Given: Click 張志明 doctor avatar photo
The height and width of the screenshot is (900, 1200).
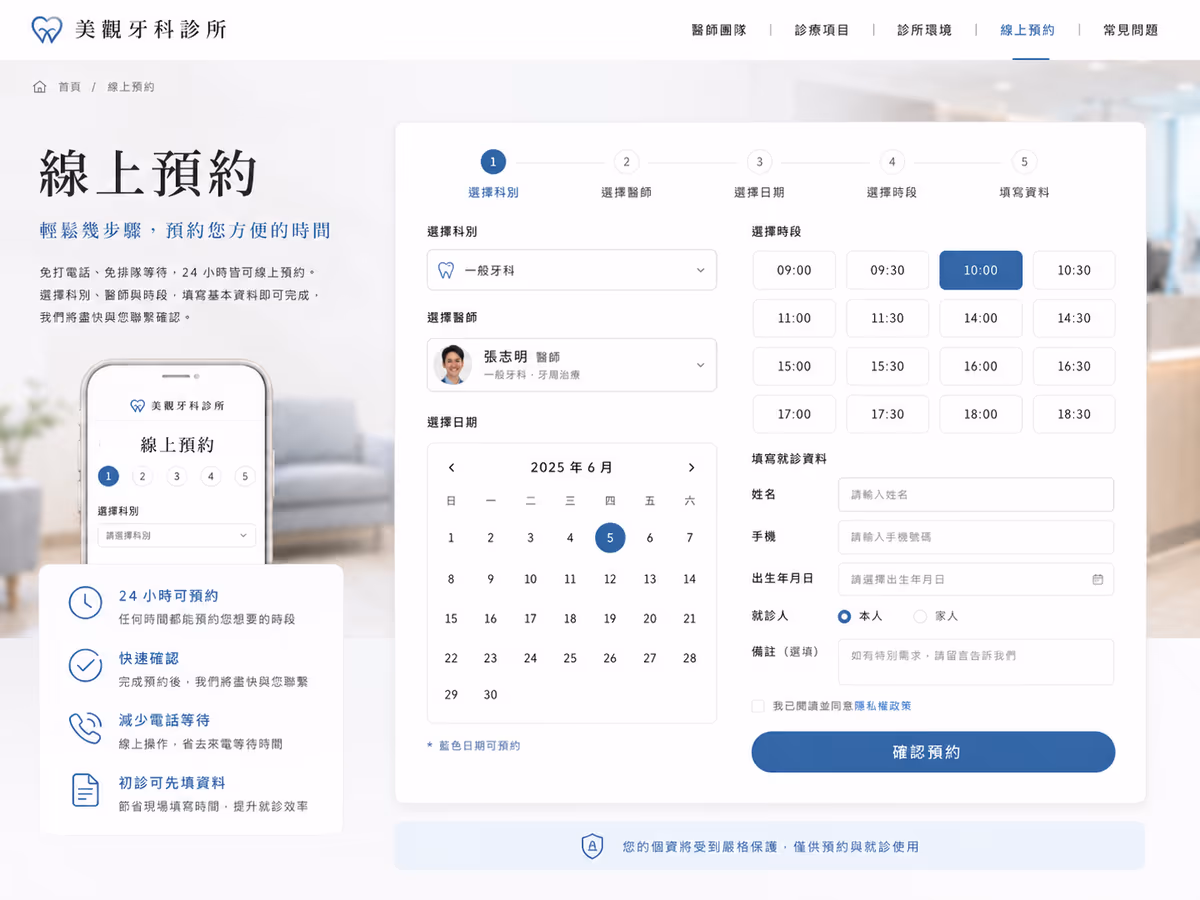Looking at the screenshot, I should click(x=453, y=365).
